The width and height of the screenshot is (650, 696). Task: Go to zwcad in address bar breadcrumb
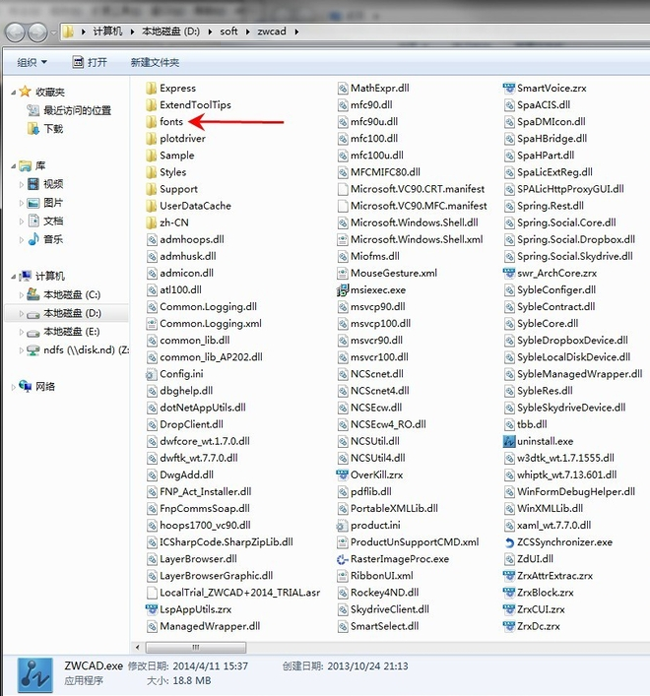(x=272, y=32)
